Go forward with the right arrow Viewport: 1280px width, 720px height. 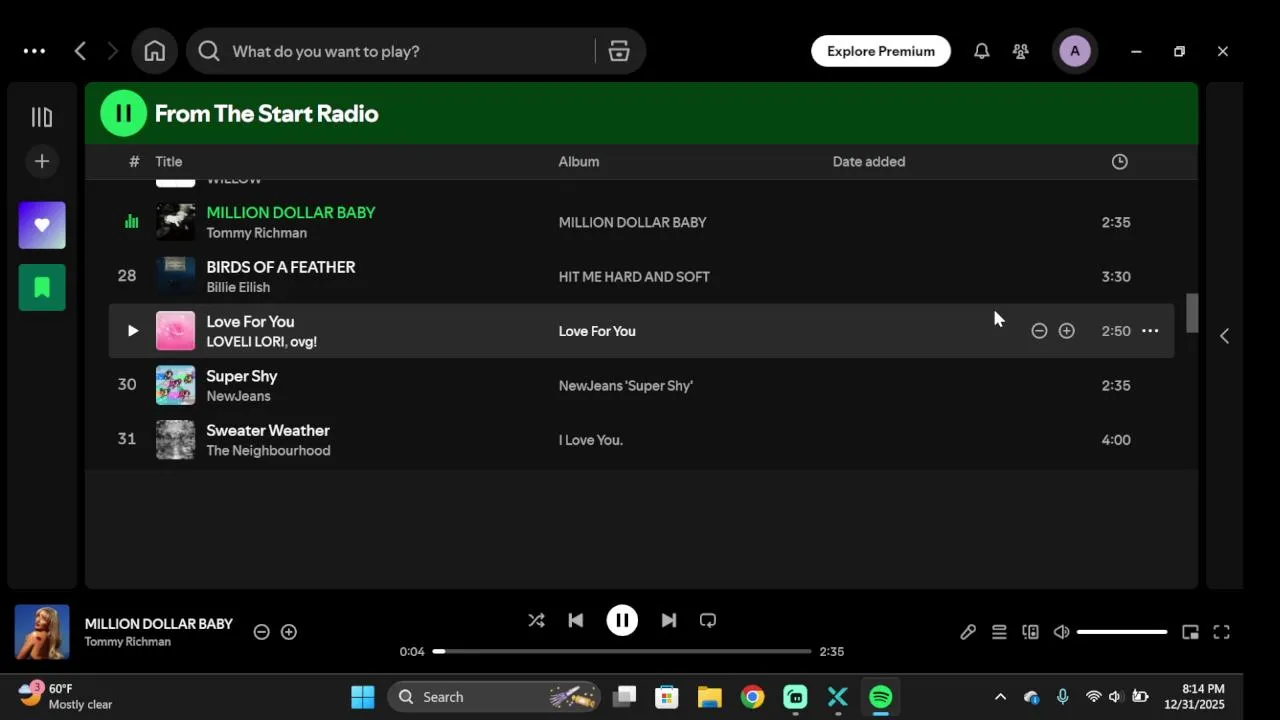coord(112,51)
